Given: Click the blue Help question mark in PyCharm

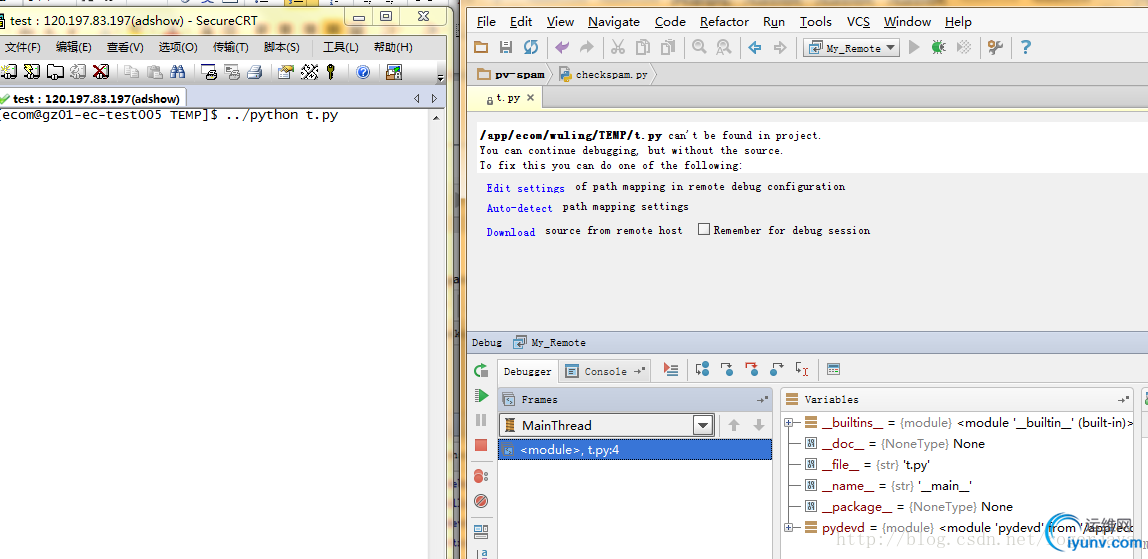Looking at the screenshot, I should [1026, 48].
